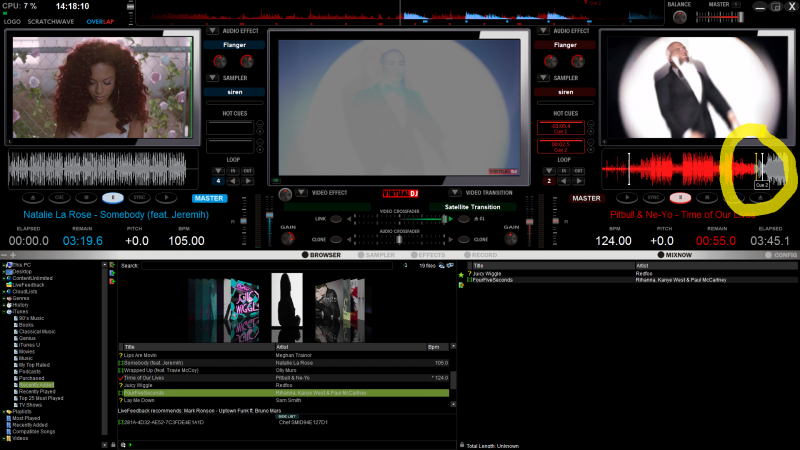Screen dimensions: 800x450
Task: Toggle the left deck MASTER button
Action: click(x=209, y=198)
